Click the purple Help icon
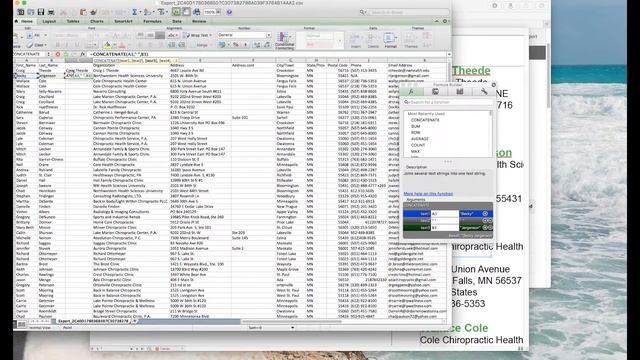The height and width of the screenshot is (360, 640). point(229,12)
